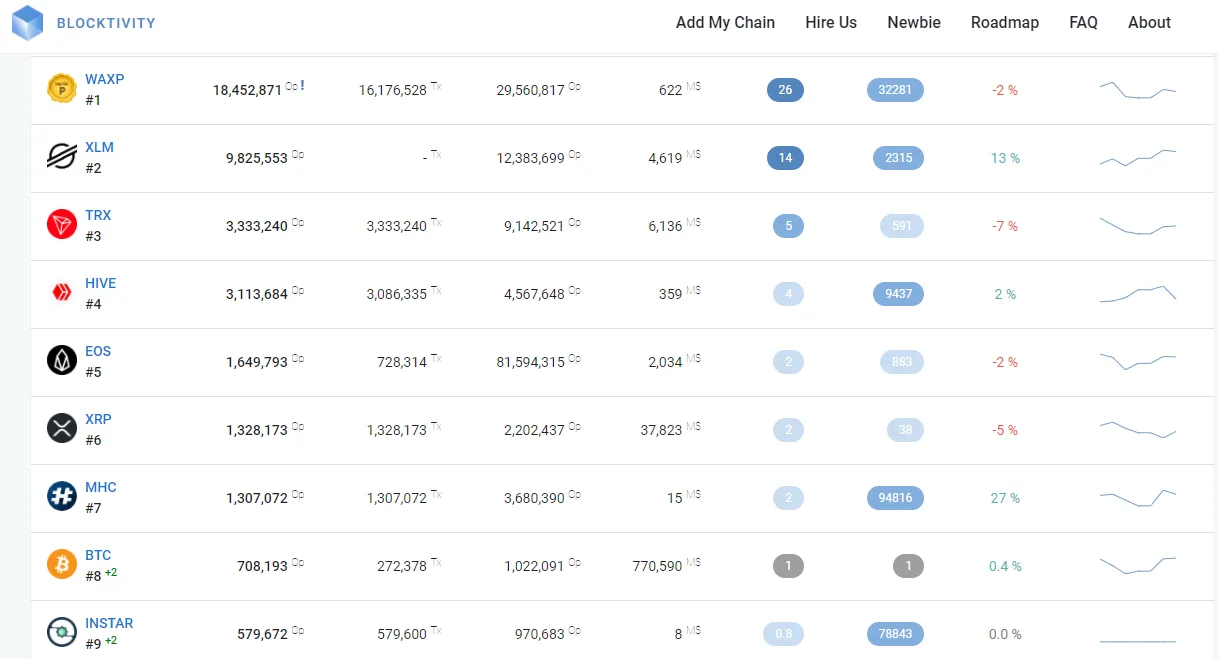
Task: Click the XLM trend sparkline chart
Action: click(x=1138, y=158)
